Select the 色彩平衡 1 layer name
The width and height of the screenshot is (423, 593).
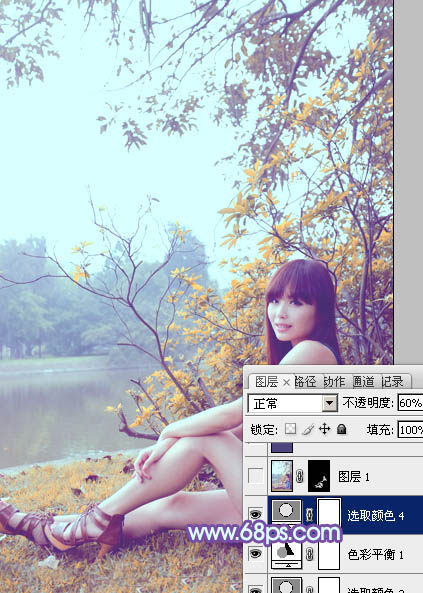coord(375,555)
